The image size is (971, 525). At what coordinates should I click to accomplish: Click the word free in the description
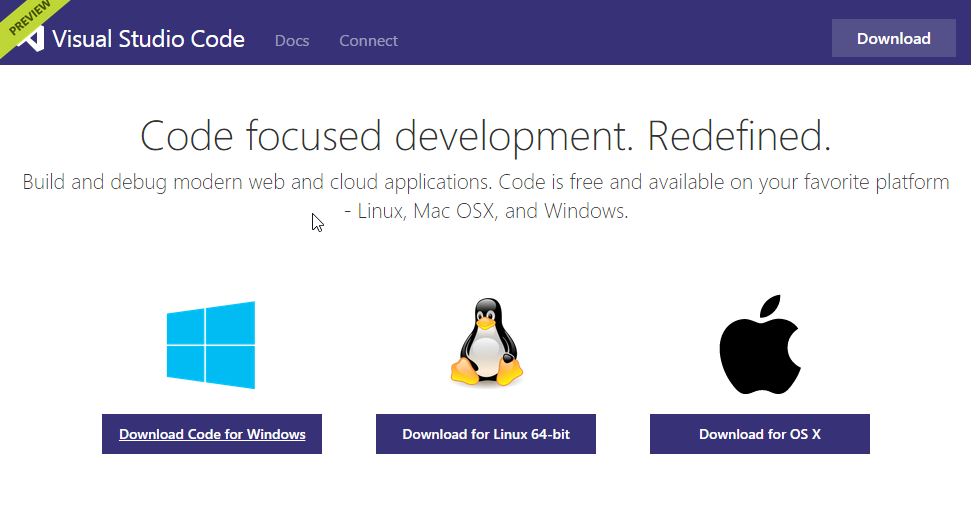tap(586, 182)
